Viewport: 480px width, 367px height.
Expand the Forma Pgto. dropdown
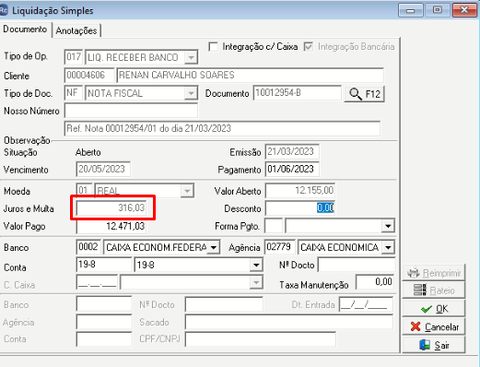(x=388, y=226)
